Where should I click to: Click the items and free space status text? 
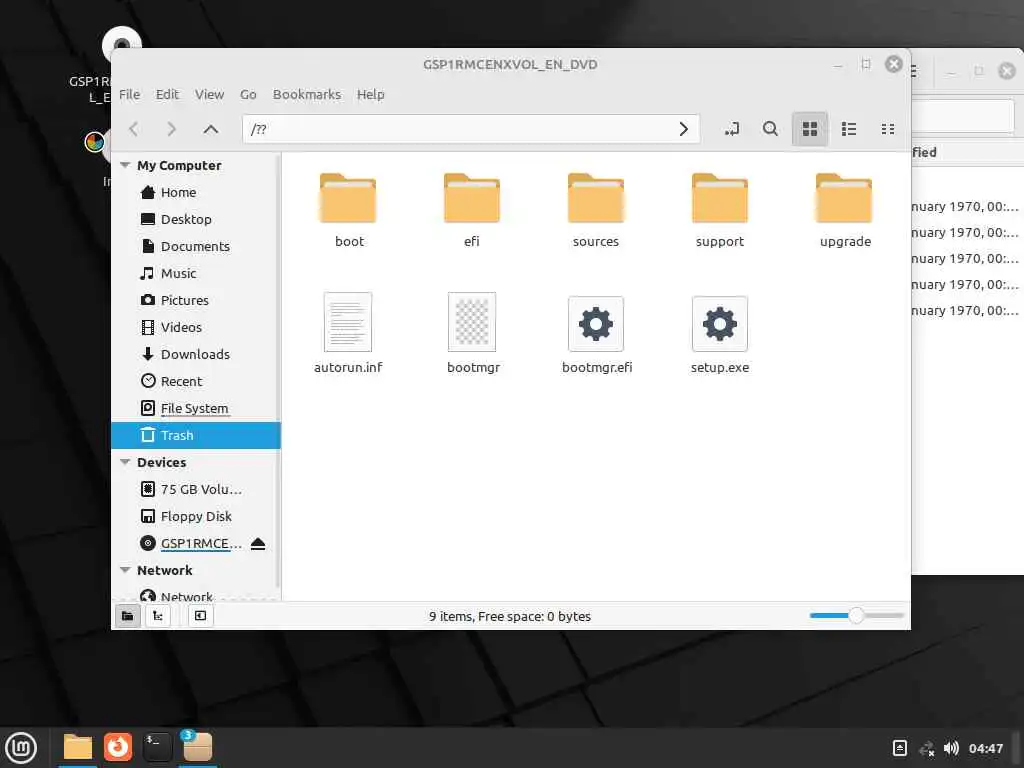tap(510, 616)
